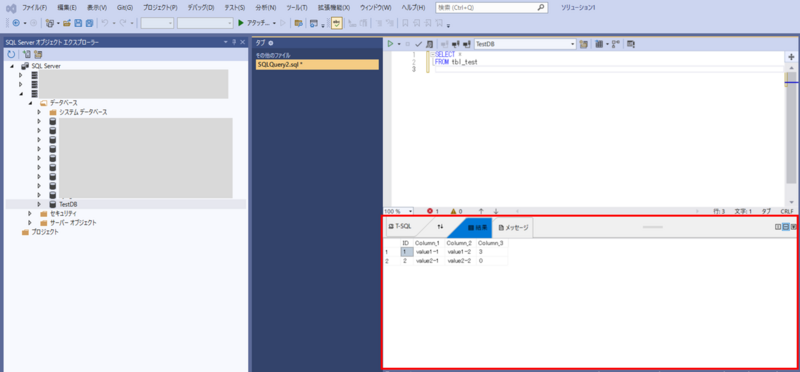Open the ツール(T) menu
The image size is (800, 372).
click(x=297, y=8)
